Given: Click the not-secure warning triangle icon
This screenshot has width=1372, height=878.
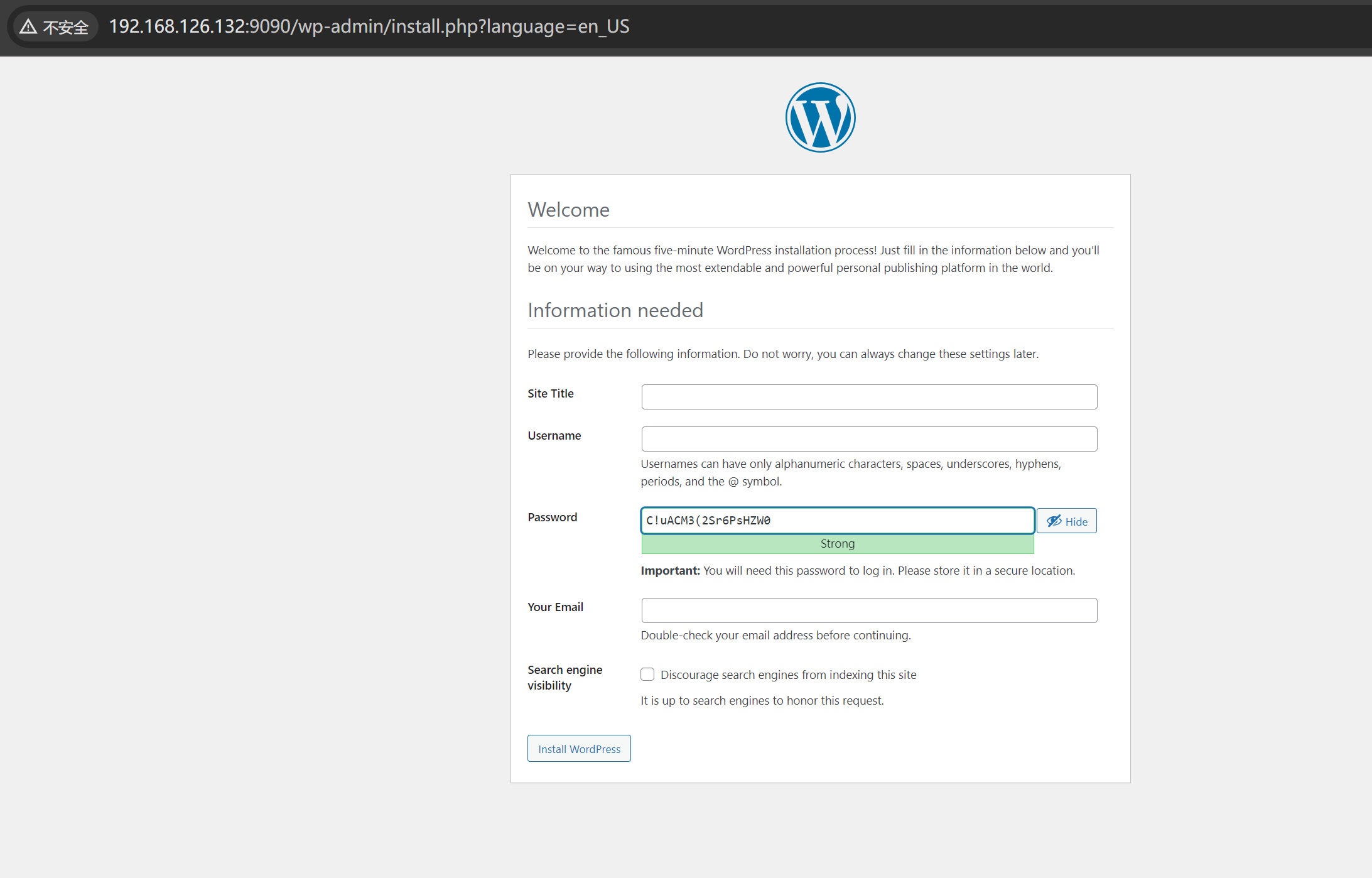Looking at the screenshot, I should tap(28, 26).
